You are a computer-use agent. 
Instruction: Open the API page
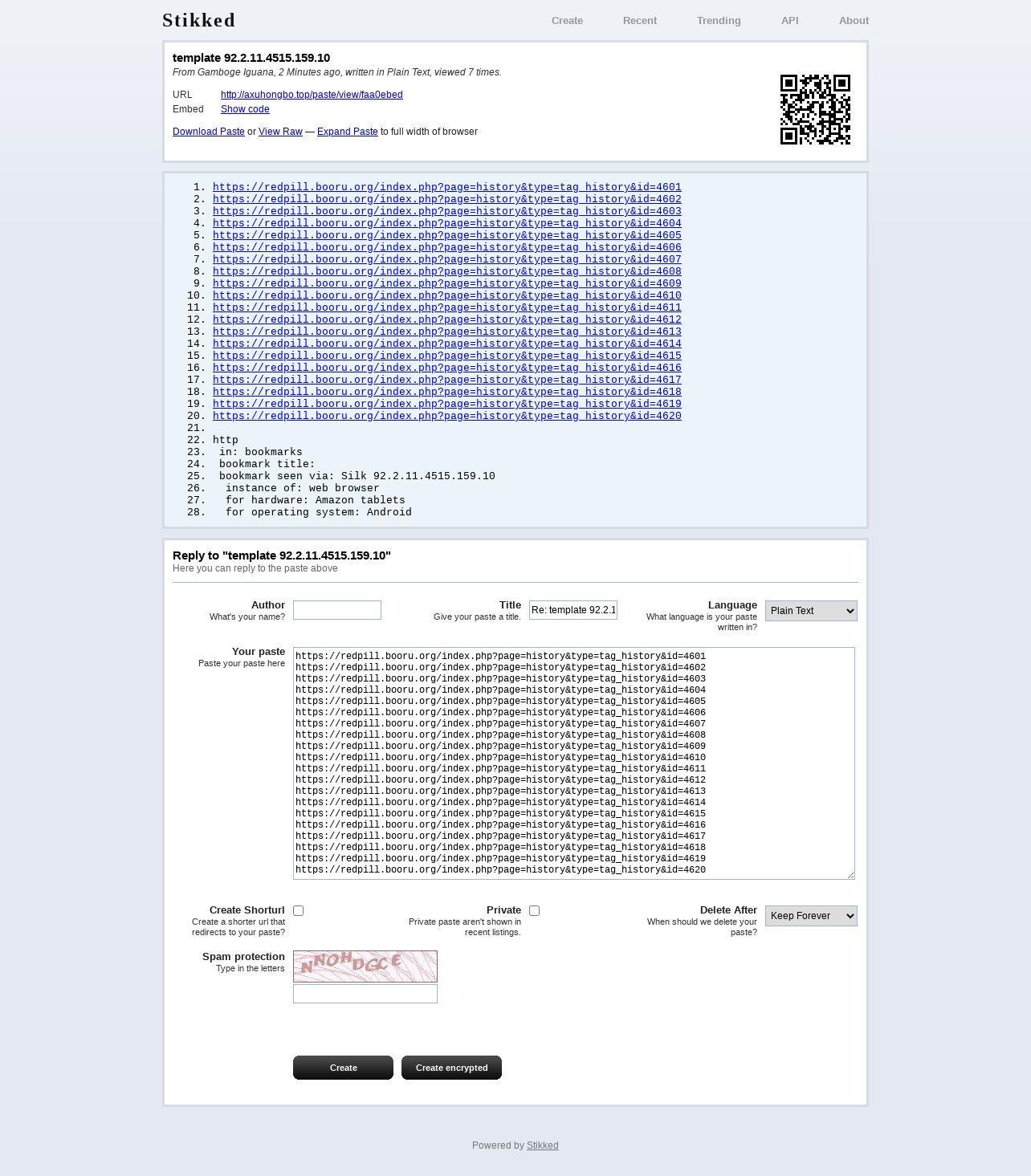coord(790,21)
